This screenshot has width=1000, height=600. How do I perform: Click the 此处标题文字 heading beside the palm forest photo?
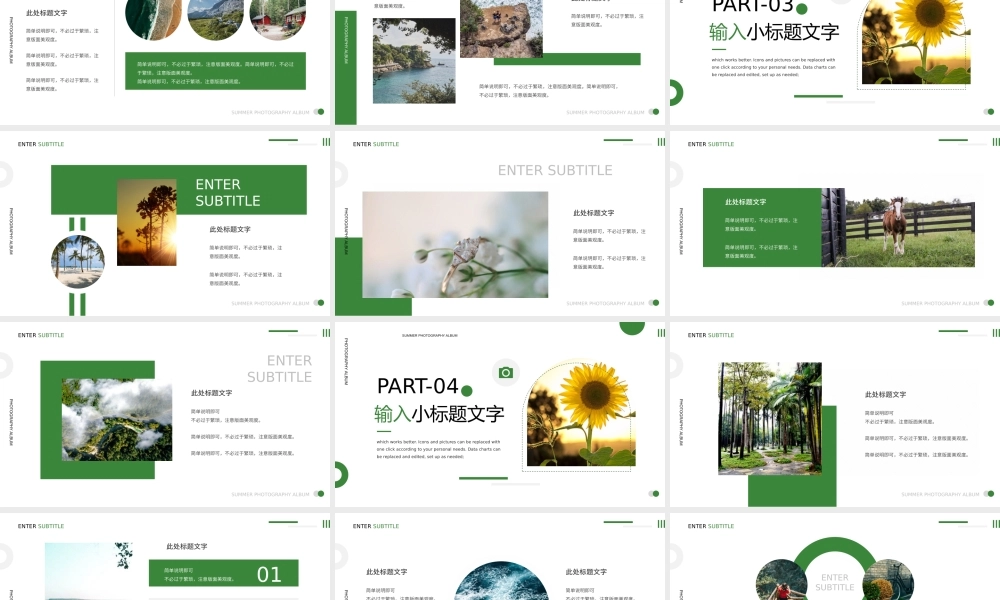pos(885,394)
